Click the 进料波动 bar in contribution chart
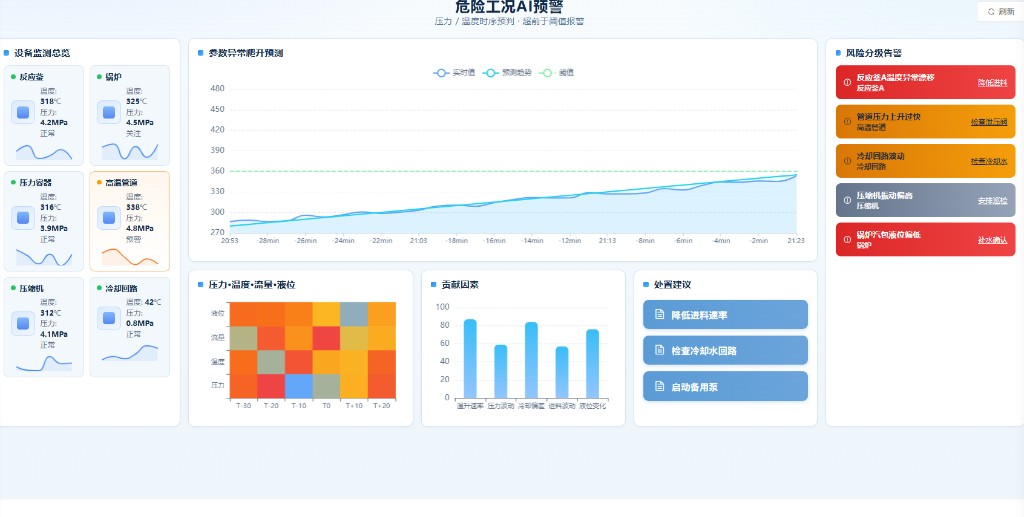Viewport: 1024px width, 517px height. (x=562, y=372)
